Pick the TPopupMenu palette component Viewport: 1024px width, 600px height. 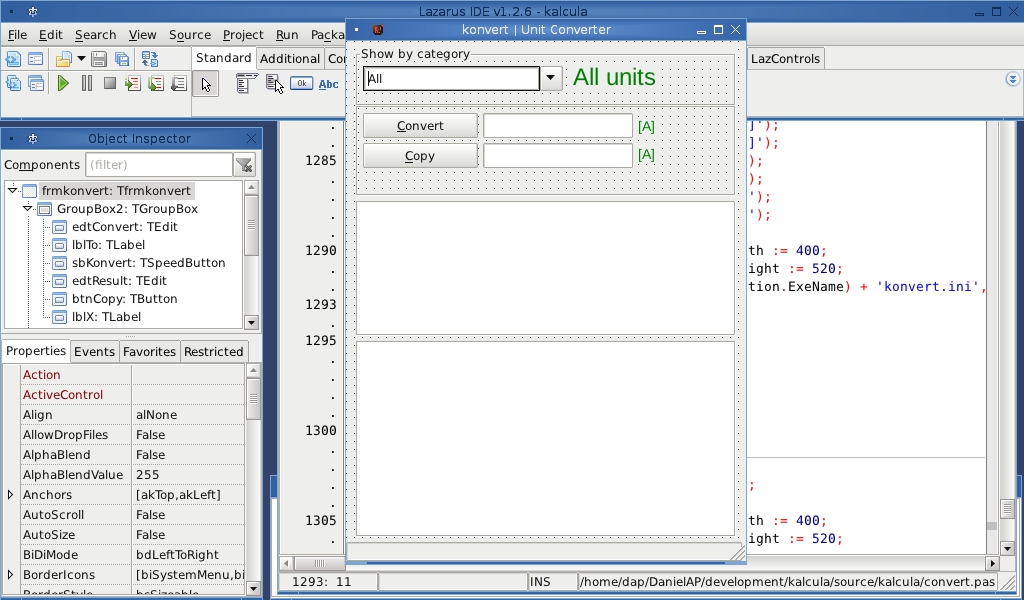274,84
